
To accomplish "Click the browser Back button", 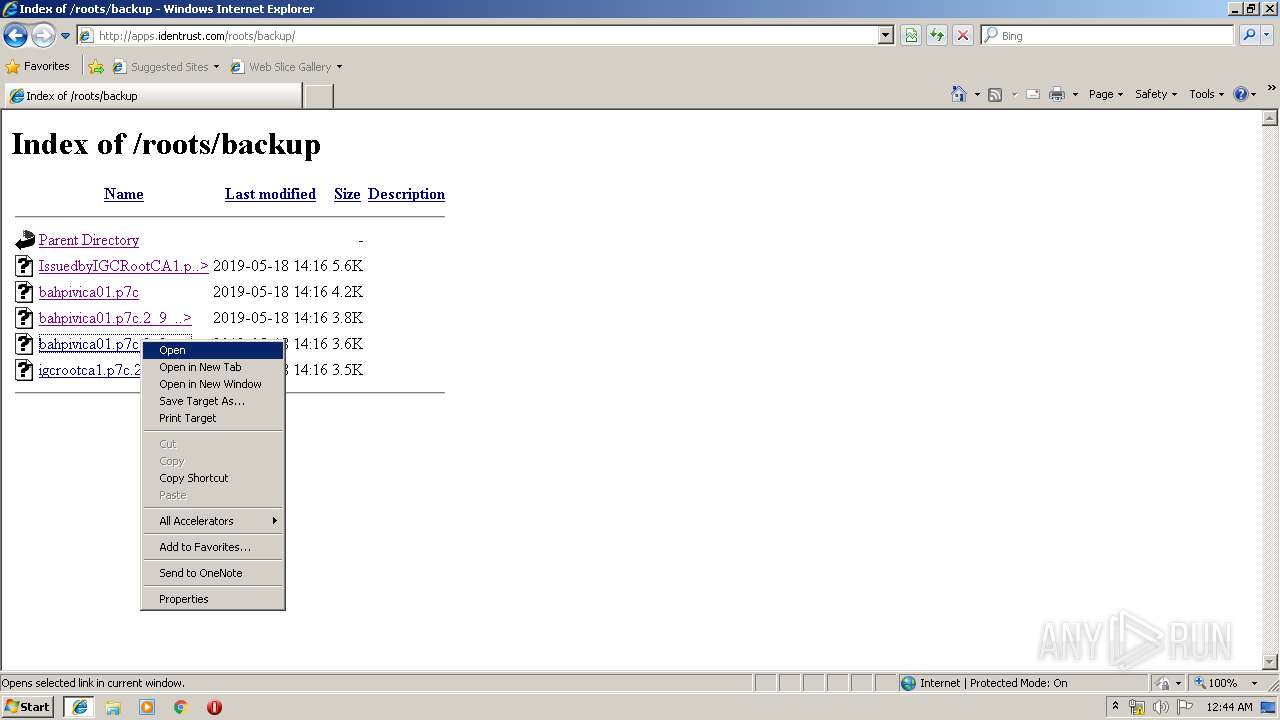I will [x=15, y=36].
